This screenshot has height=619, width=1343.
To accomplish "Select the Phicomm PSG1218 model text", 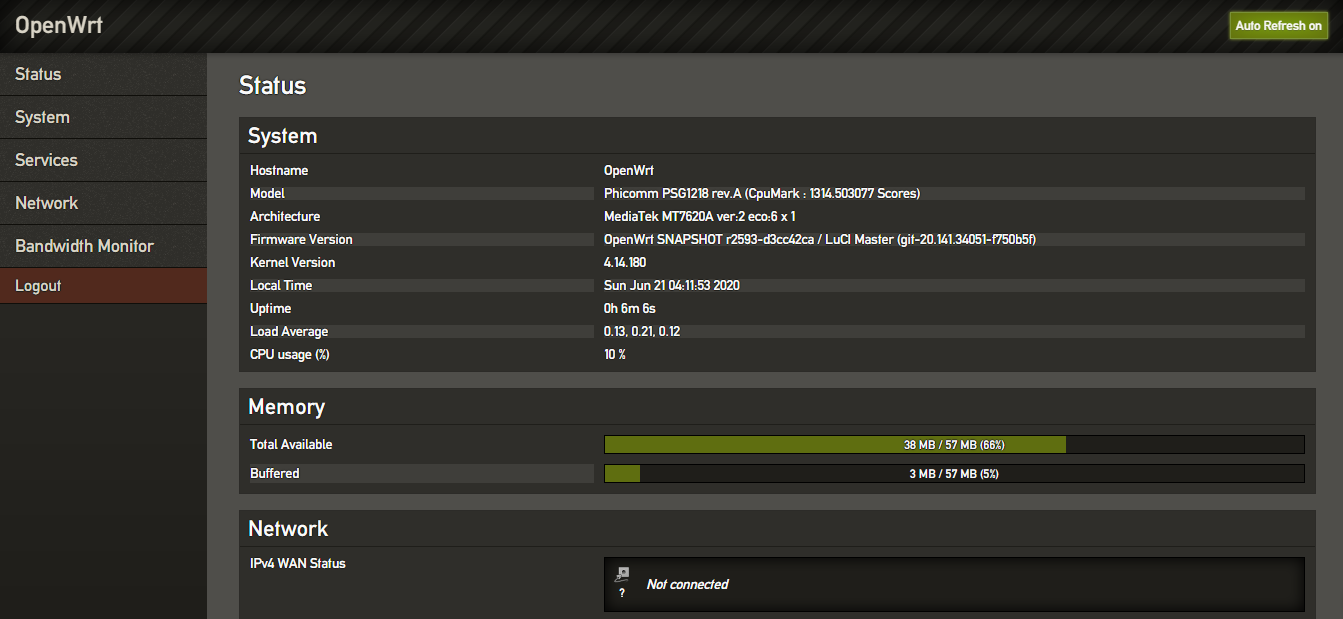I will (762, 193).
